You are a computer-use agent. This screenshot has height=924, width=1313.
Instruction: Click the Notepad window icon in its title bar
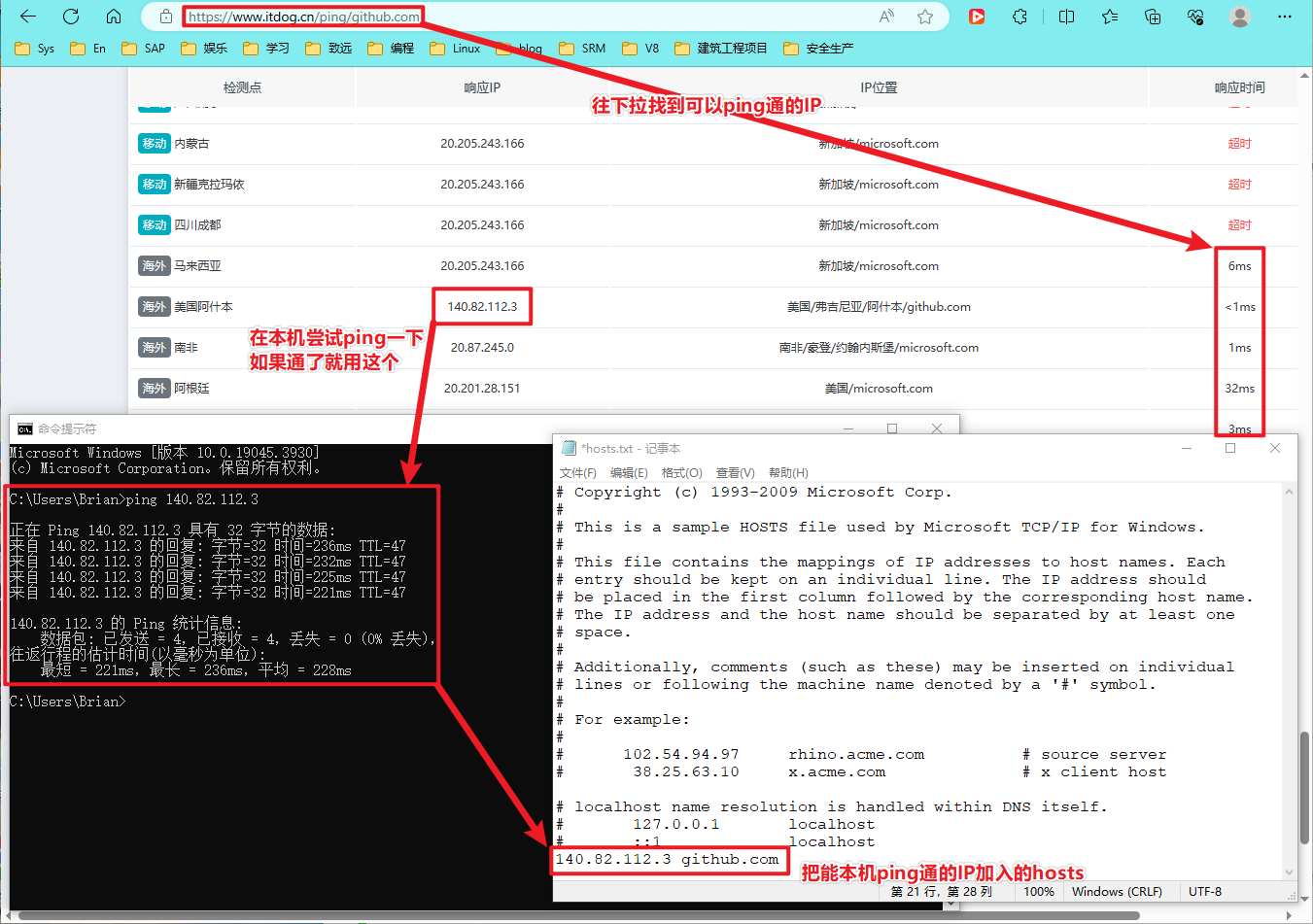pyautogui.click(x=570, y=448)
